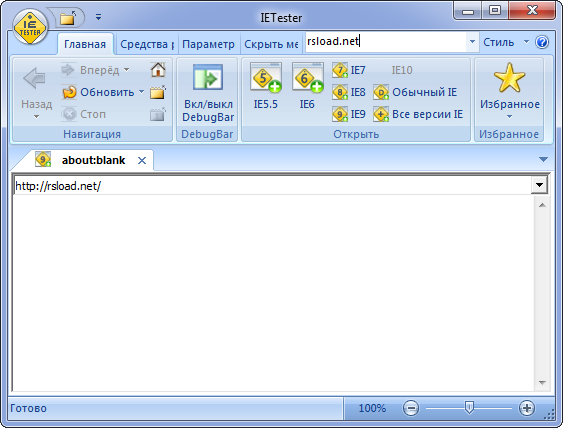Image resolution: width=563 pixels, height=428 pixels.
Task: Open tabs for Все версии IE
Action: click(x=418, y=114)
